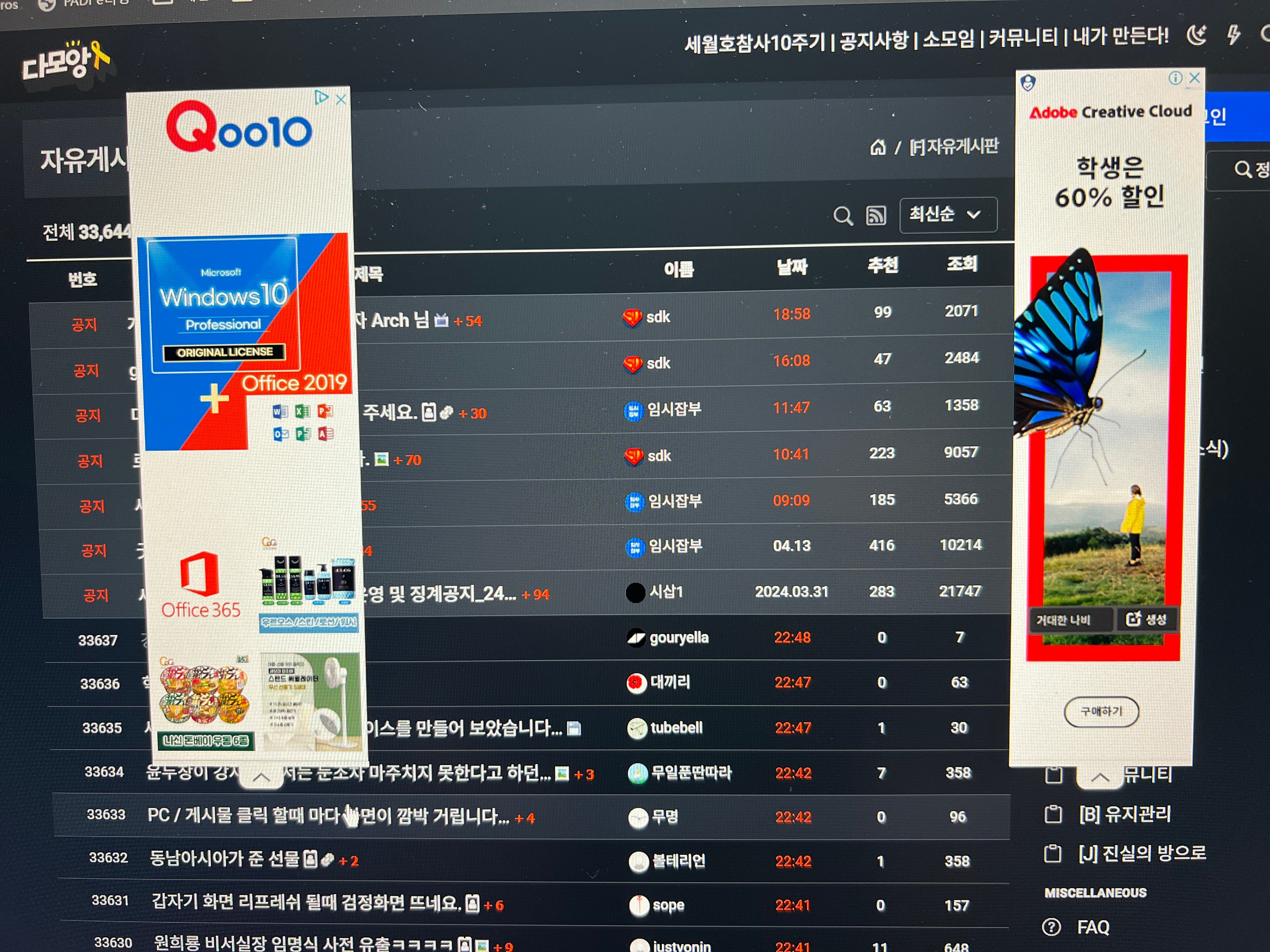Open post 'PC / 게시물 클릭 할때 마다...'
The width and height of the screenshot is (1270, 952).
coord(328,816)
